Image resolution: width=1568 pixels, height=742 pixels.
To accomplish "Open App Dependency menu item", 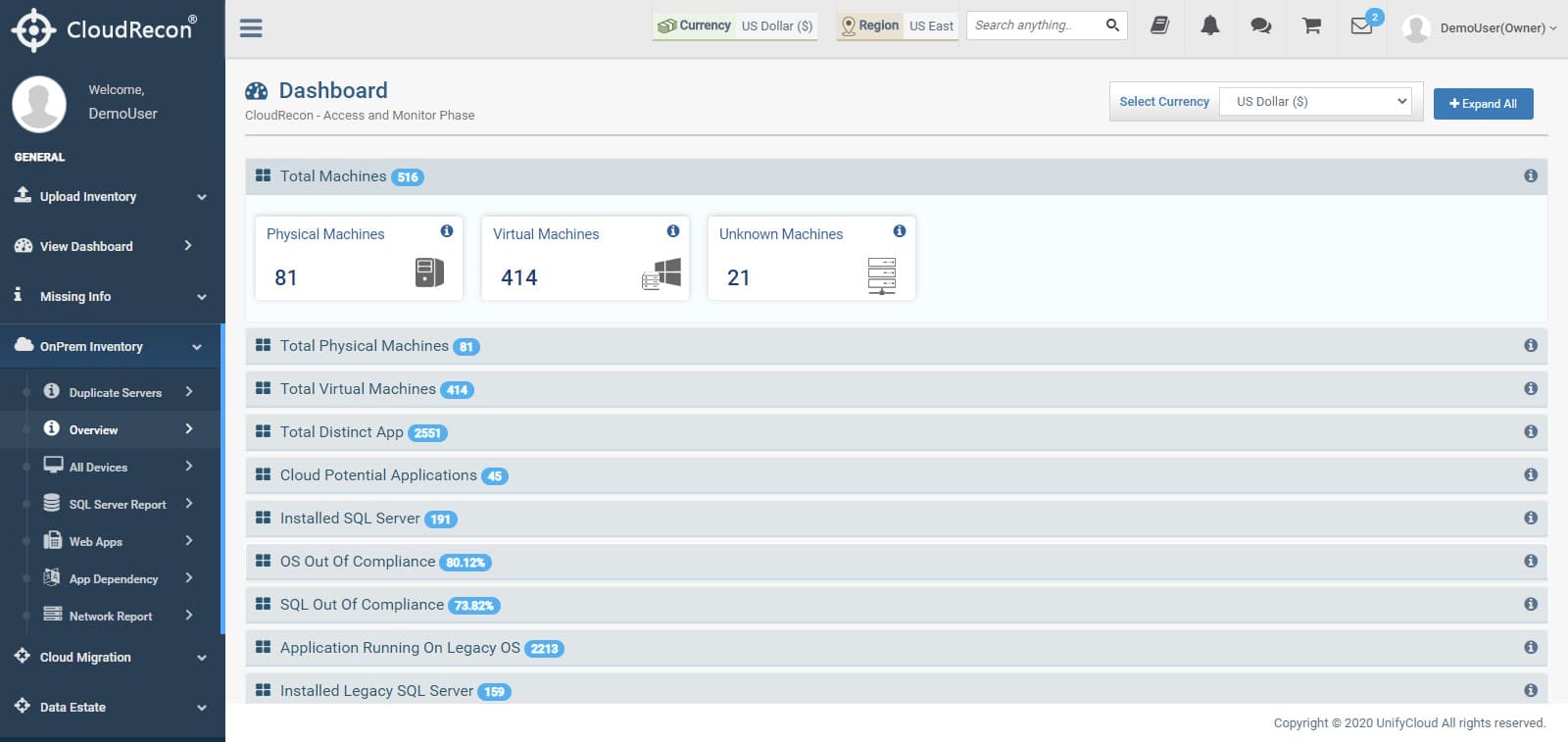I will click(113, 578).
